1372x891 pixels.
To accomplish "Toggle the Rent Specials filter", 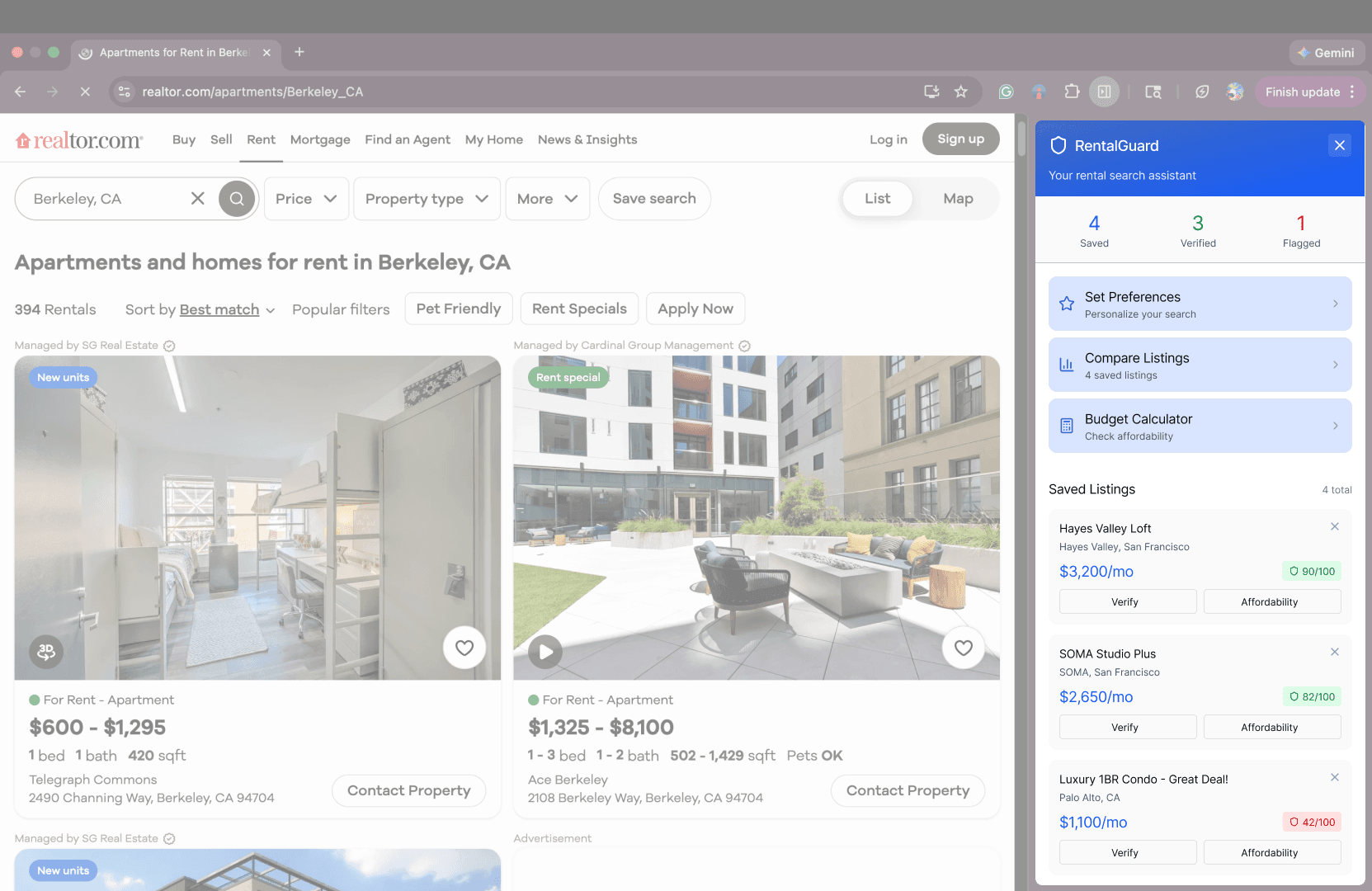I will (x=579, y=309).
